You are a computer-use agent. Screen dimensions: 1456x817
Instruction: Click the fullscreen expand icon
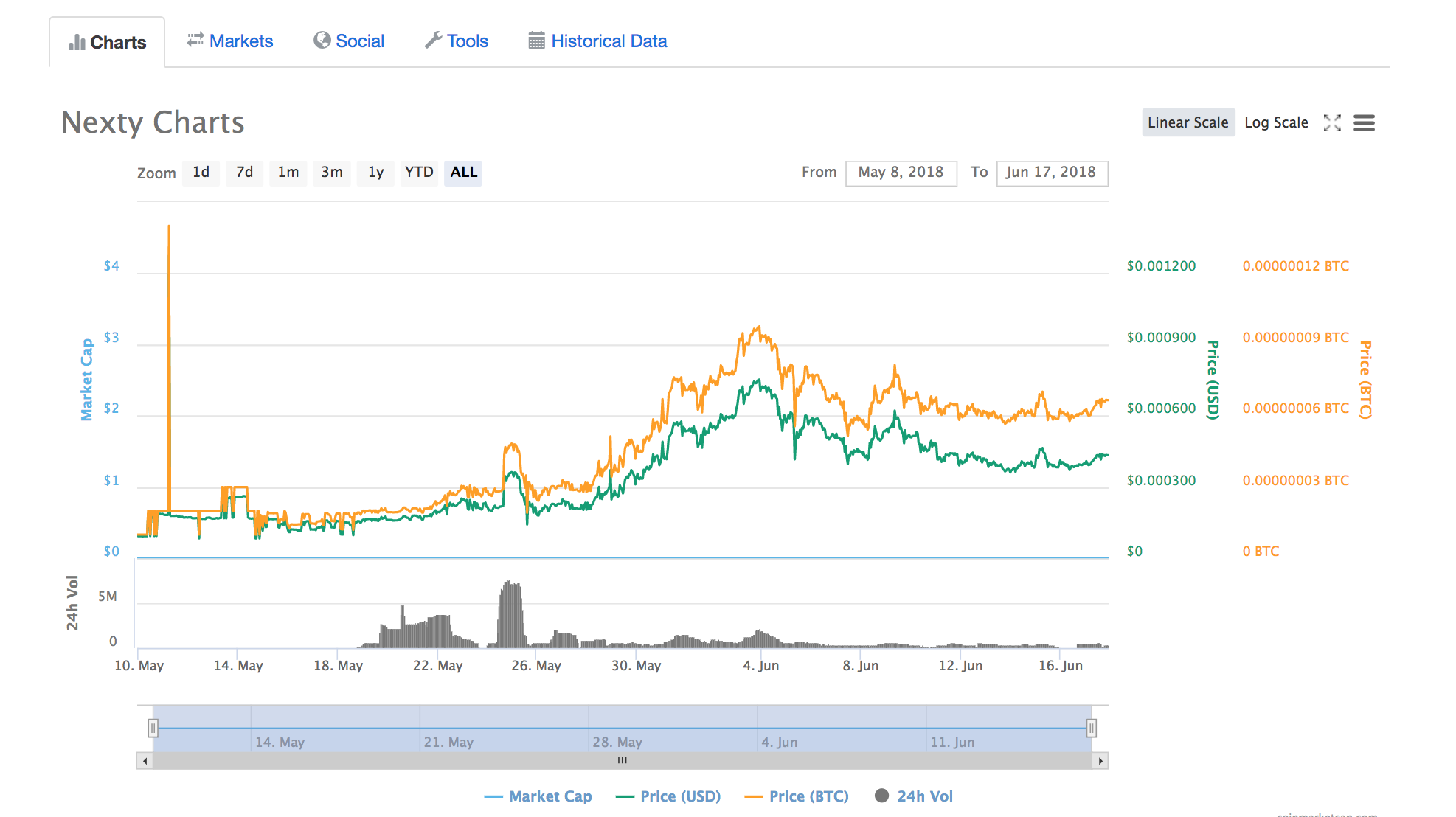(1332, 123)
